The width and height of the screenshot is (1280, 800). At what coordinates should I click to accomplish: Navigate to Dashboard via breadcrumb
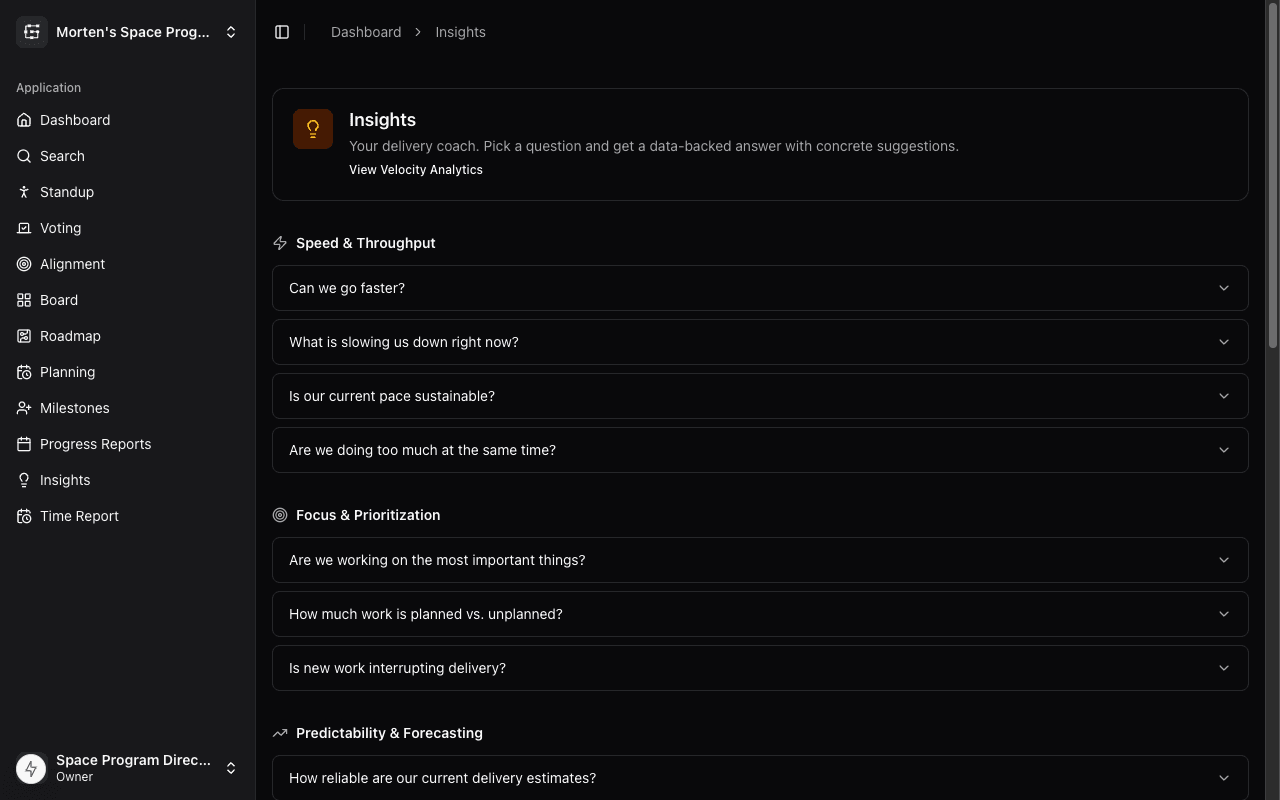coord(366,31)
